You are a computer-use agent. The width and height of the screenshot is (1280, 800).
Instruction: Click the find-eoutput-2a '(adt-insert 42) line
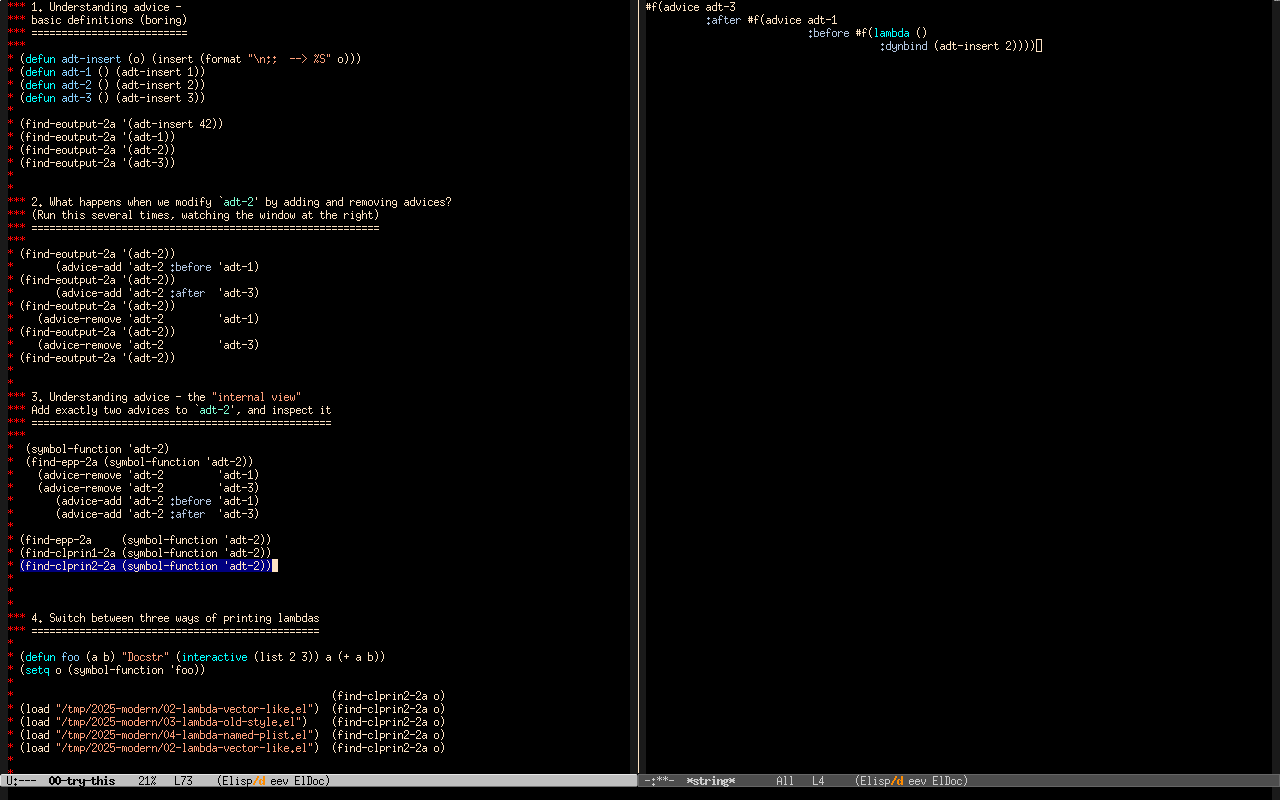coord(121,124)
